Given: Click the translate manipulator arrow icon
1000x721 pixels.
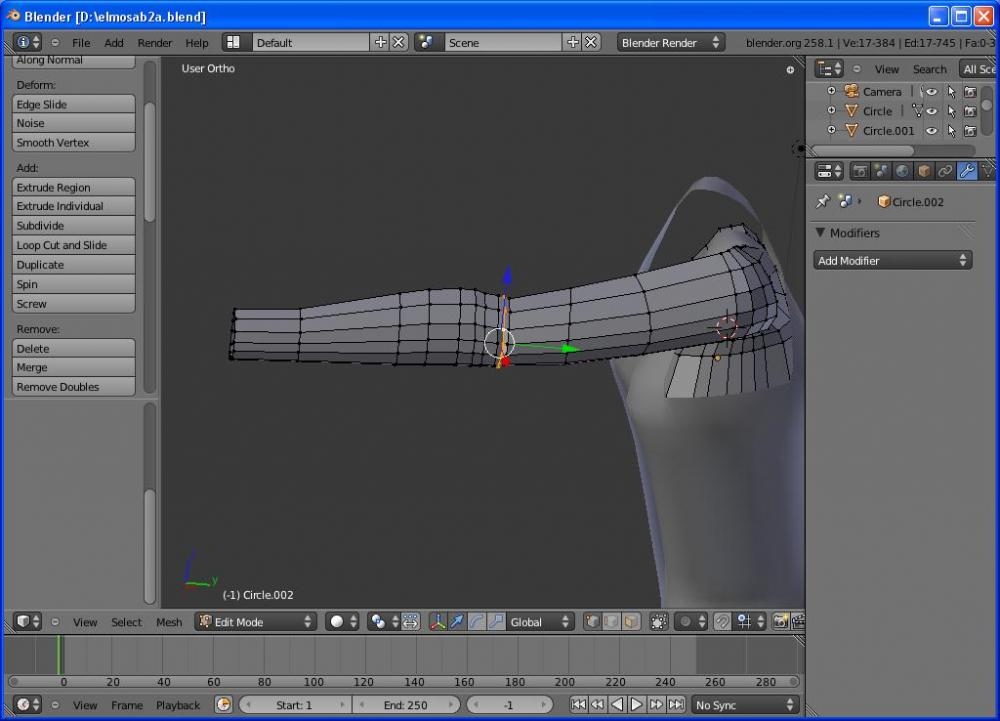Looking at the screenshot, I should click(457, 622).
